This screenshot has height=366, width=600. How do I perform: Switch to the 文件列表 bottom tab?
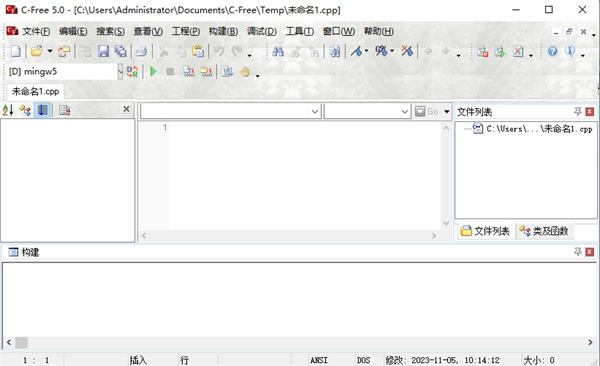click(x=485, y=231)
